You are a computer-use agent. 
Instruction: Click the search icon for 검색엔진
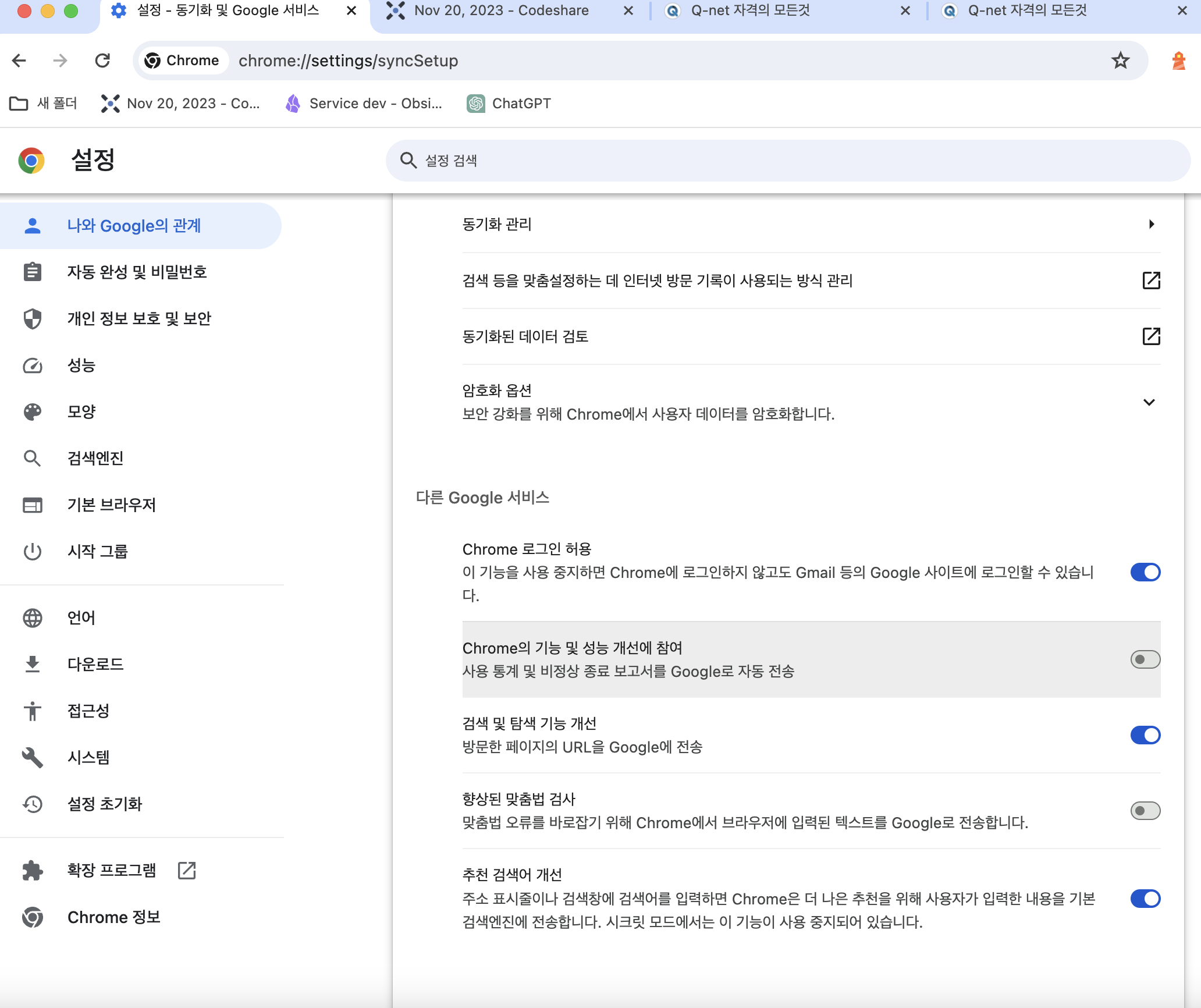33,459
